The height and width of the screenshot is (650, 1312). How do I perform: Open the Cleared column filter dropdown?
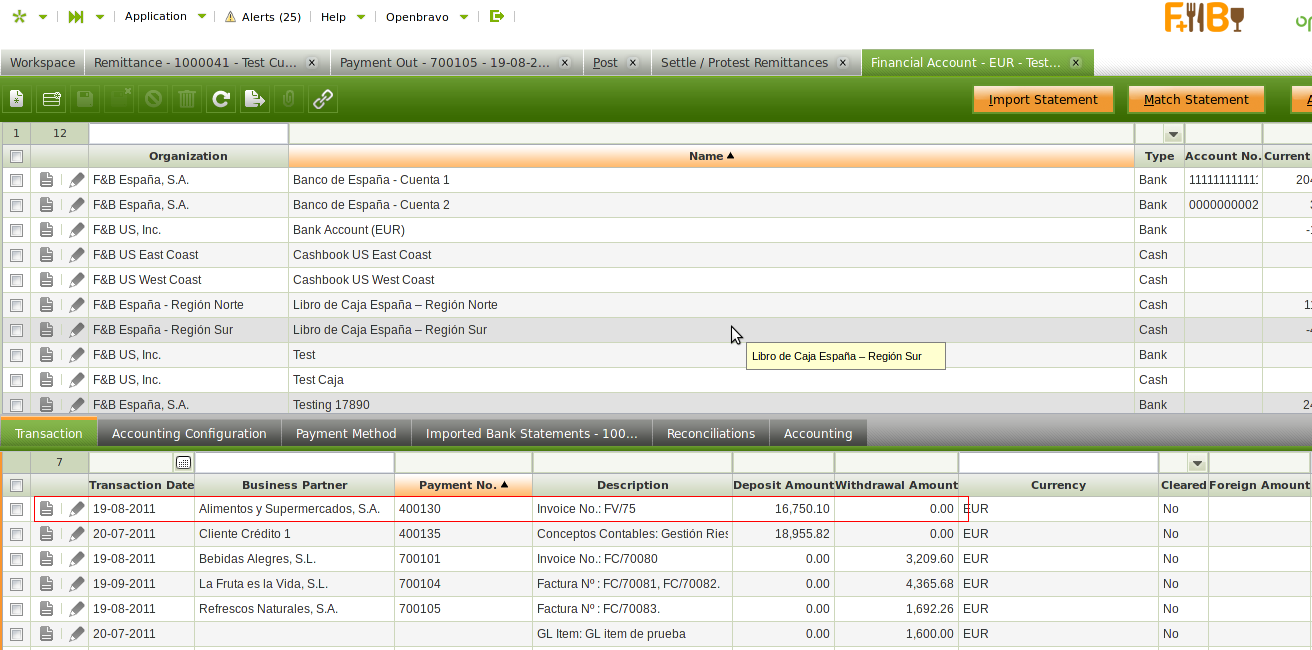1197,463
